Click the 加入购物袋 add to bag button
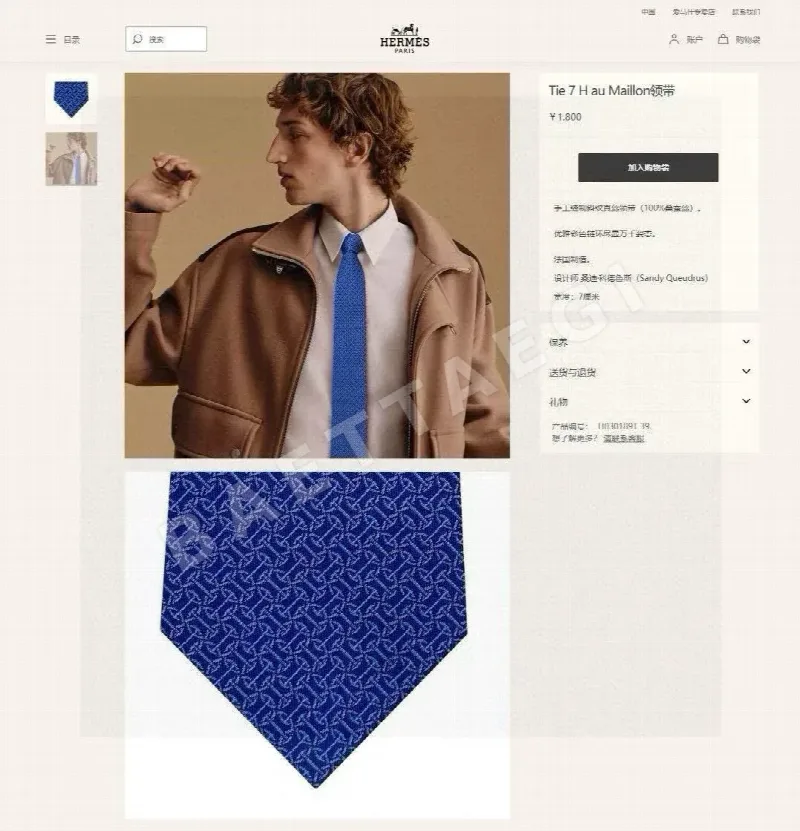The image size is (800, 831). pyautogui.click(x=648, y=167)
